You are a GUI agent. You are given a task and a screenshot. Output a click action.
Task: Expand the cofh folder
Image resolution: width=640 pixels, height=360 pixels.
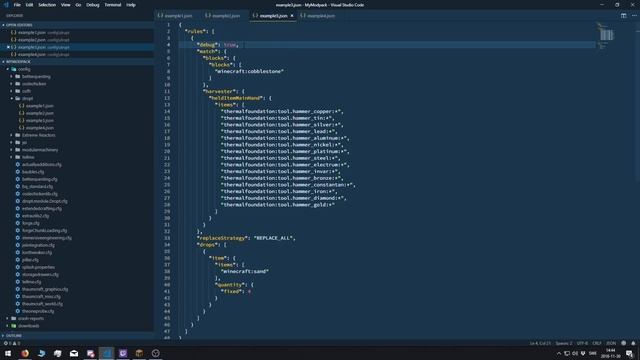point(12,91)
